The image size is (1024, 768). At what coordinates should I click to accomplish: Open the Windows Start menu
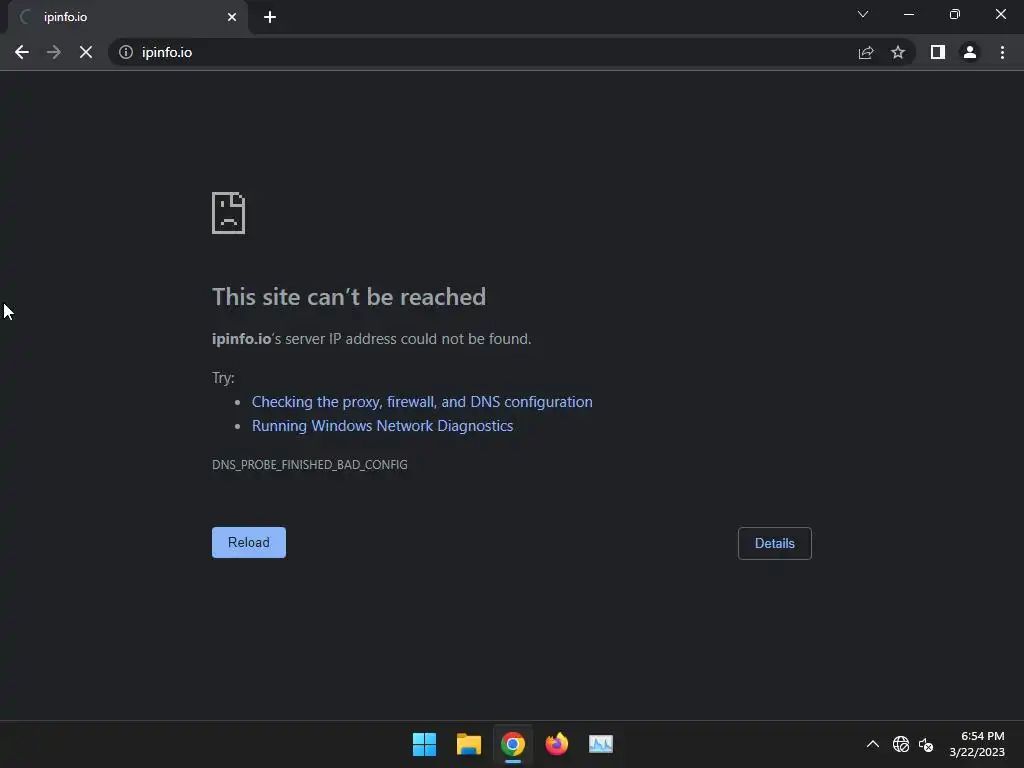(x=424, y=744)
